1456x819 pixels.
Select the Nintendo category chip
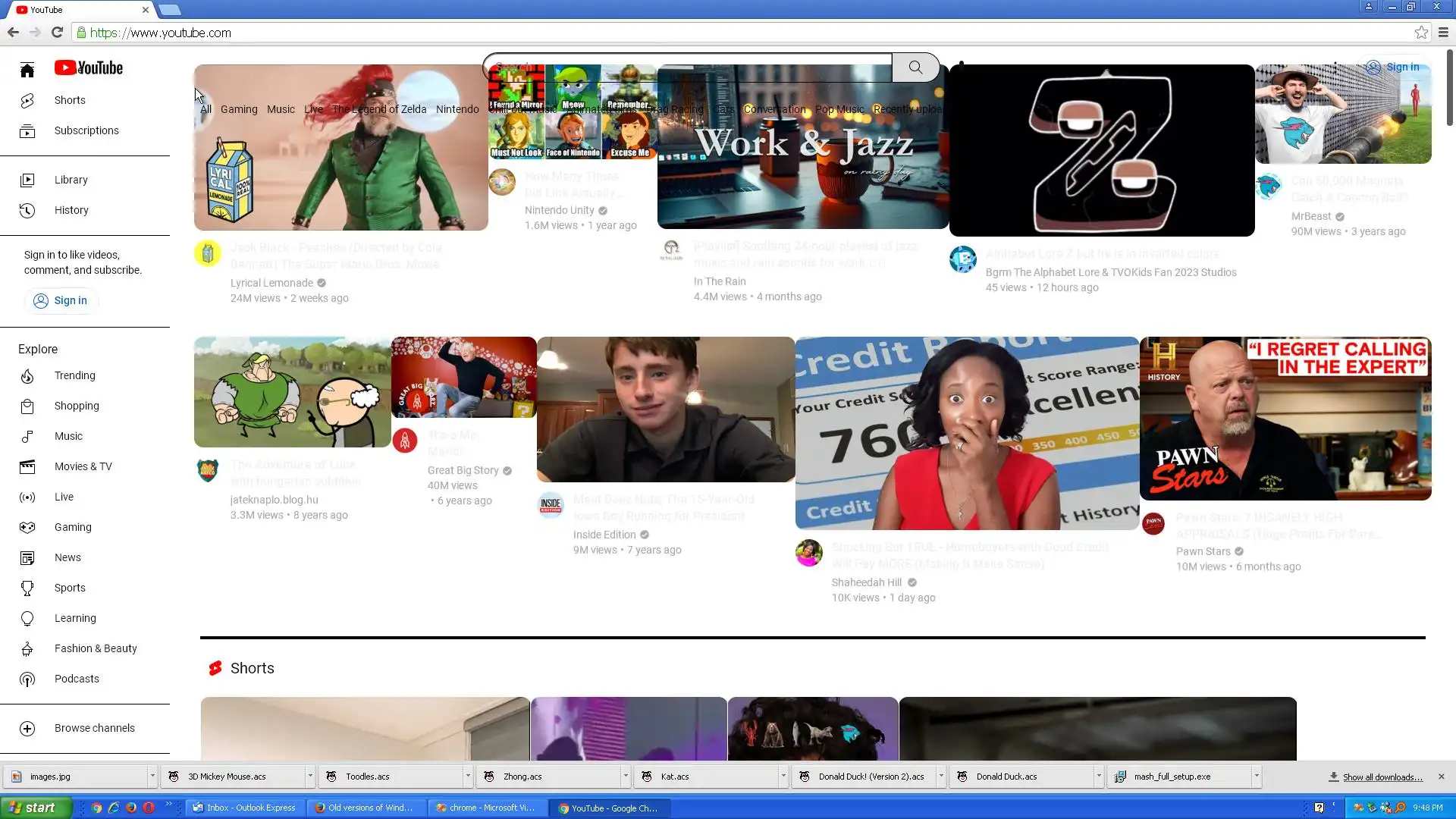(x=457, y=109)
